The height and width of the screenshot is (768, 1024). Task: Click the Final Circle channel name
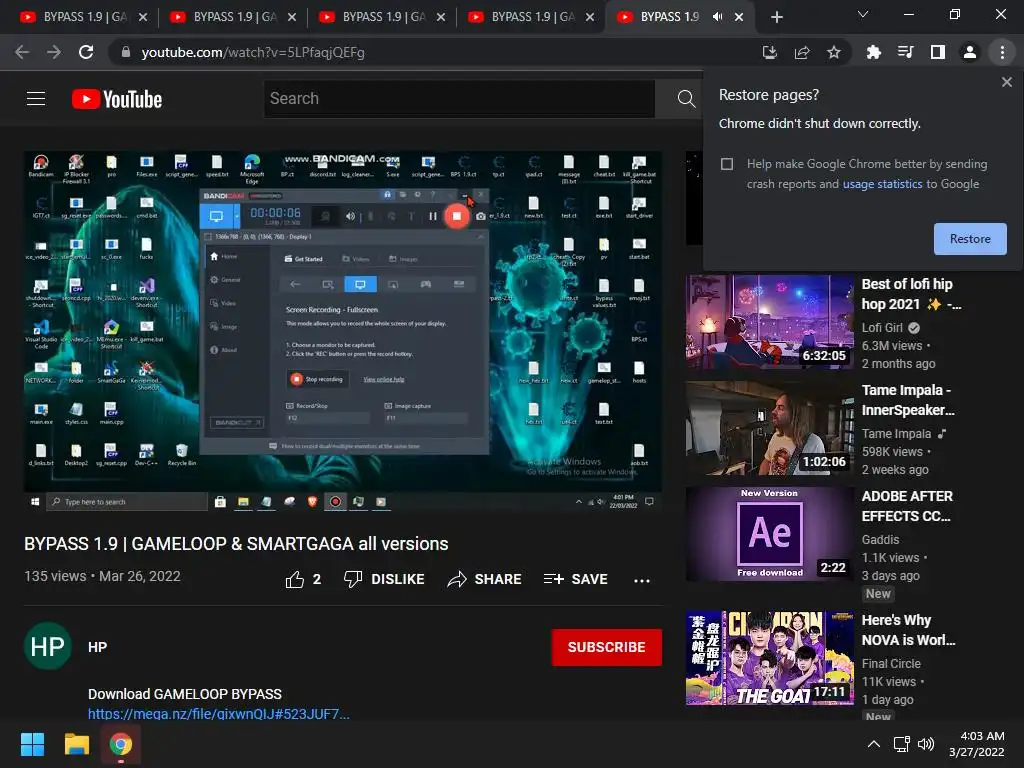[x=891, y=664]
